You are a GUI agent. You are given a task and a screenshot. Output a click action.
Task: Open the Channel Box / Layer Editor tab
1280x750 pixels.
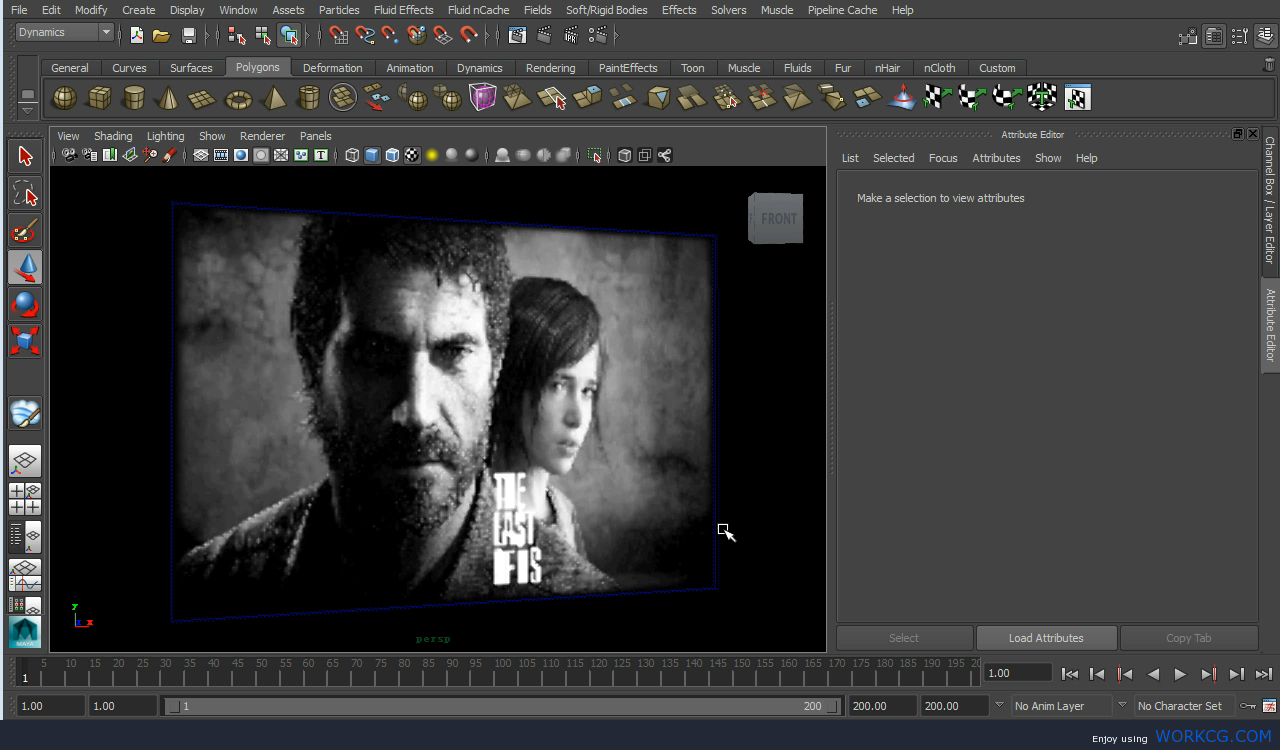click(x=1270, y=200)
